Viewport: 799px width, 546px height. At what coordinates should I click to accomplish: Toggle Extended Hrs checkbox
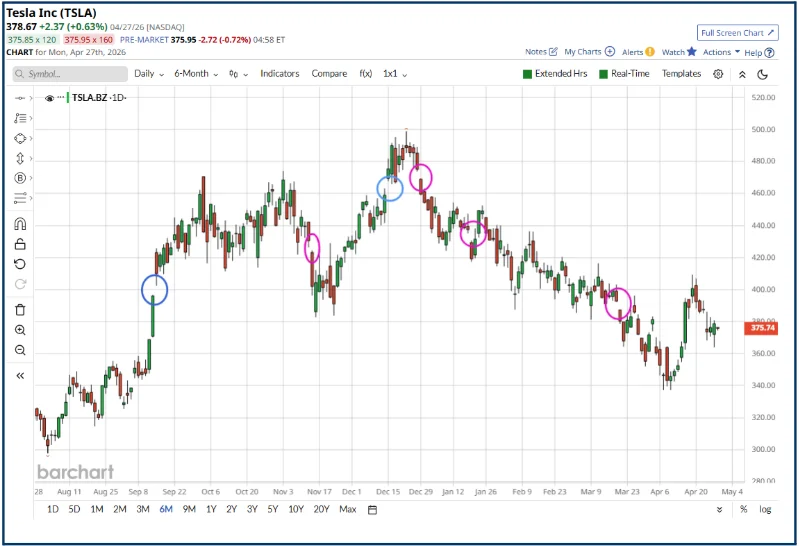(x=527, y=74)
